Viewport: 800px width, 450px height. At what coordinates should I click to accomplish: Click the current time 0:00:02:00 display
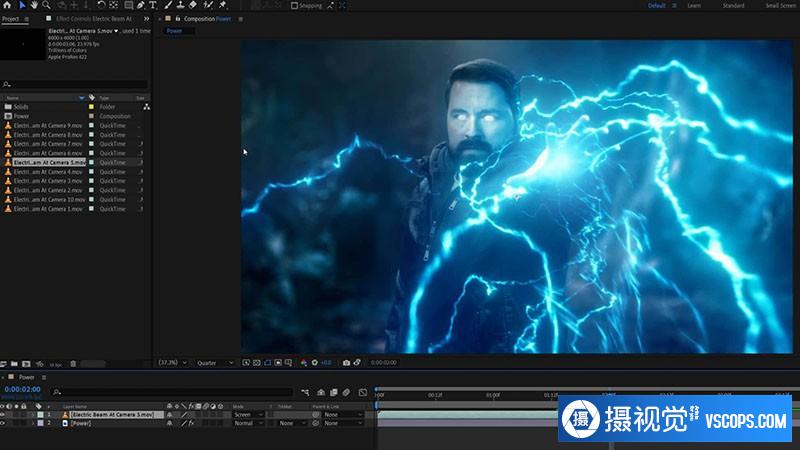point(22,389)
